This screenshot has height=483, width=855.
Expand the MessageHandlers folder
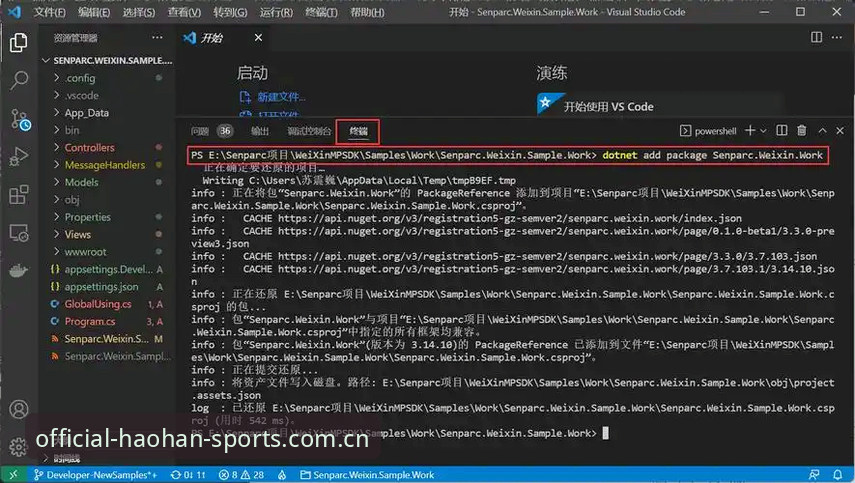click(x=107, y=165)
